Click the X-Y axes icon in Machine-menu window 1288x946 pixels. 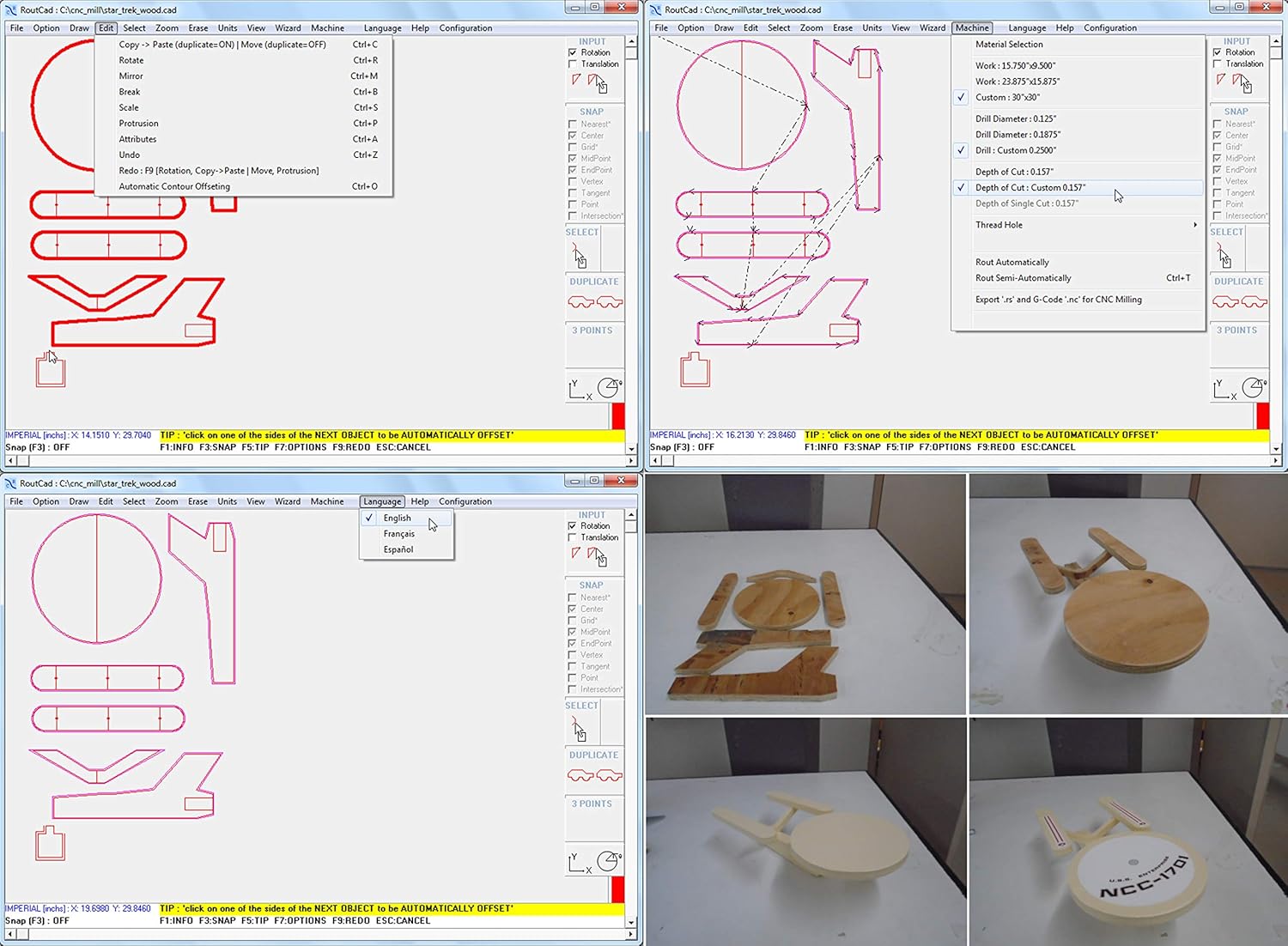click(x=1224, y=390)
